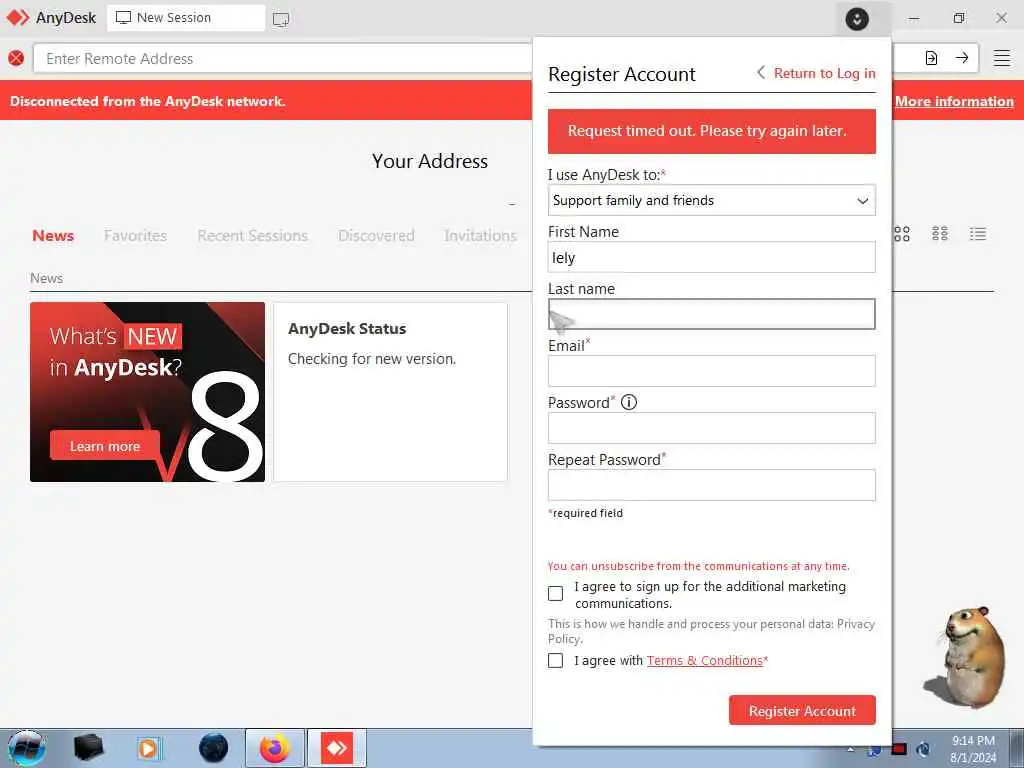Toggle the marketing communications checkbox
Screen dimensions: 1024x768
tap(555, 593)
